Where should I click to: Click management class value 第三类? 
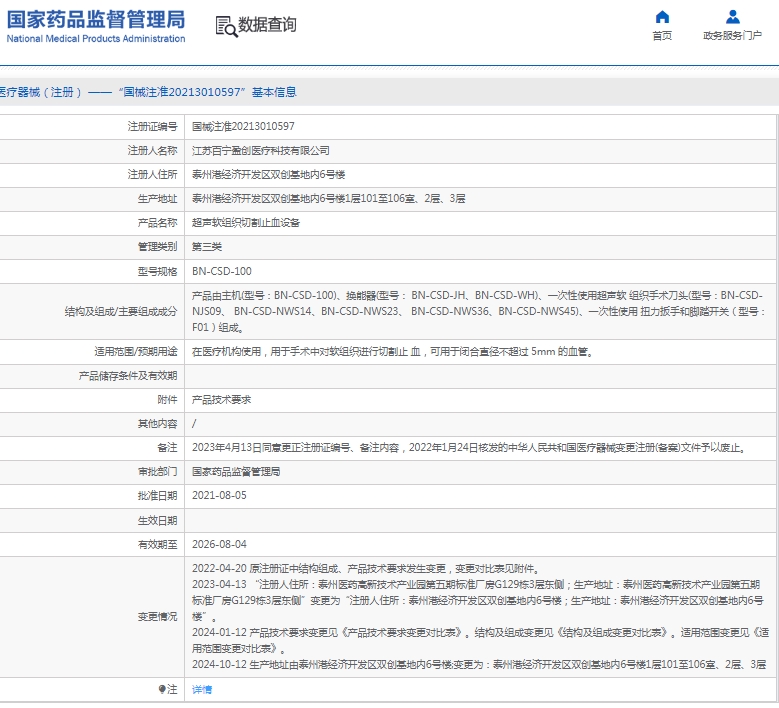pos(207,247)
